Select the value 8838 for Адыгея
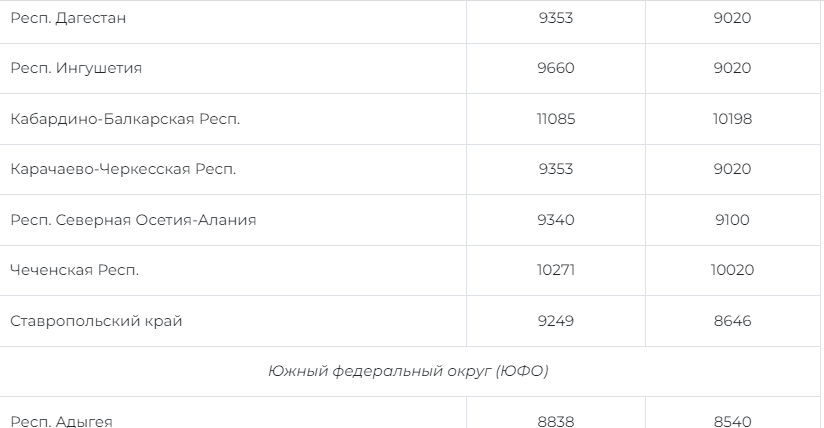 point(555,421)
